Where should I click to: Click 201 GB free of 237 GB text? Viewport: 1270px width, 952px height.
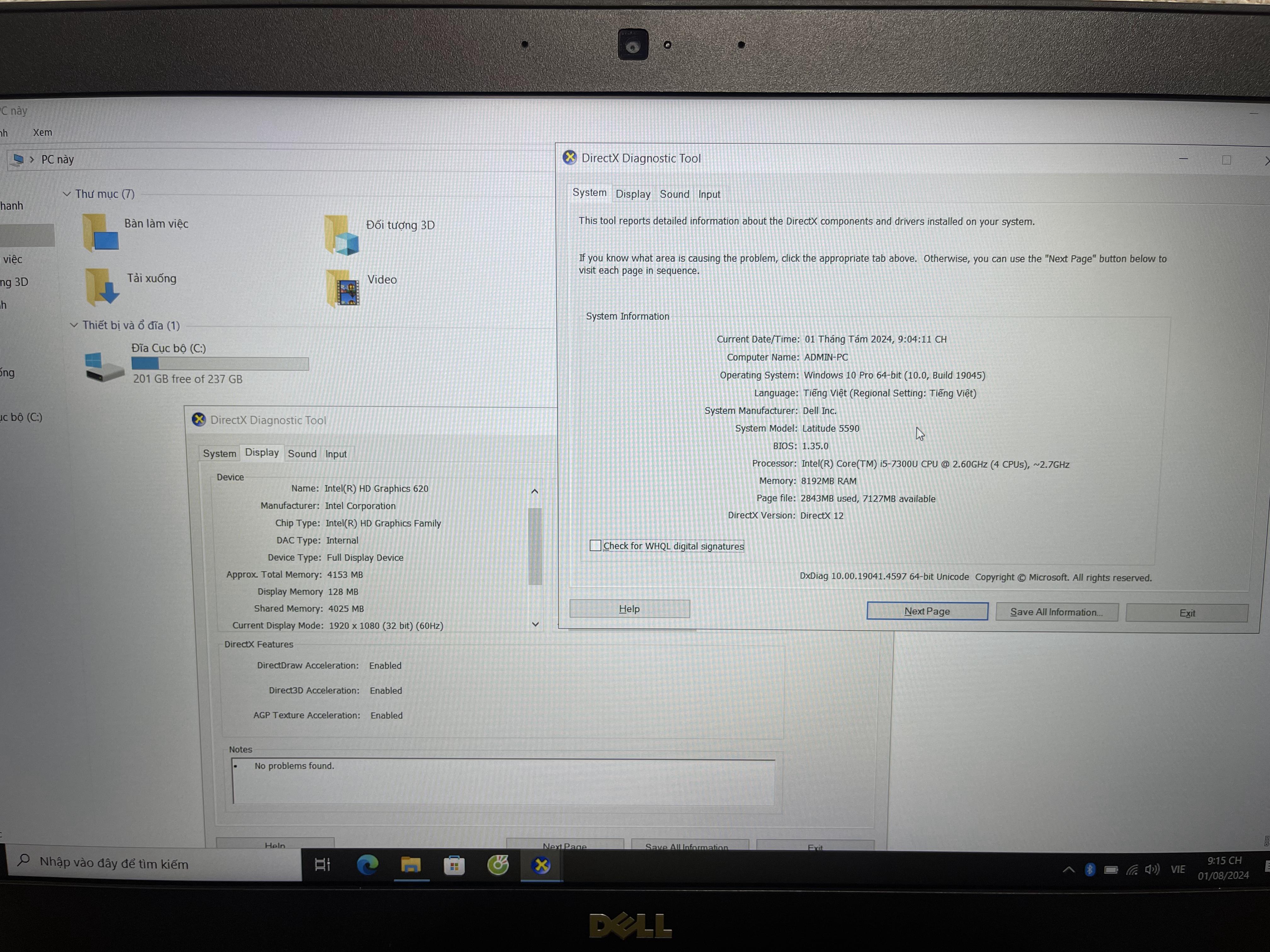(188, 379)
